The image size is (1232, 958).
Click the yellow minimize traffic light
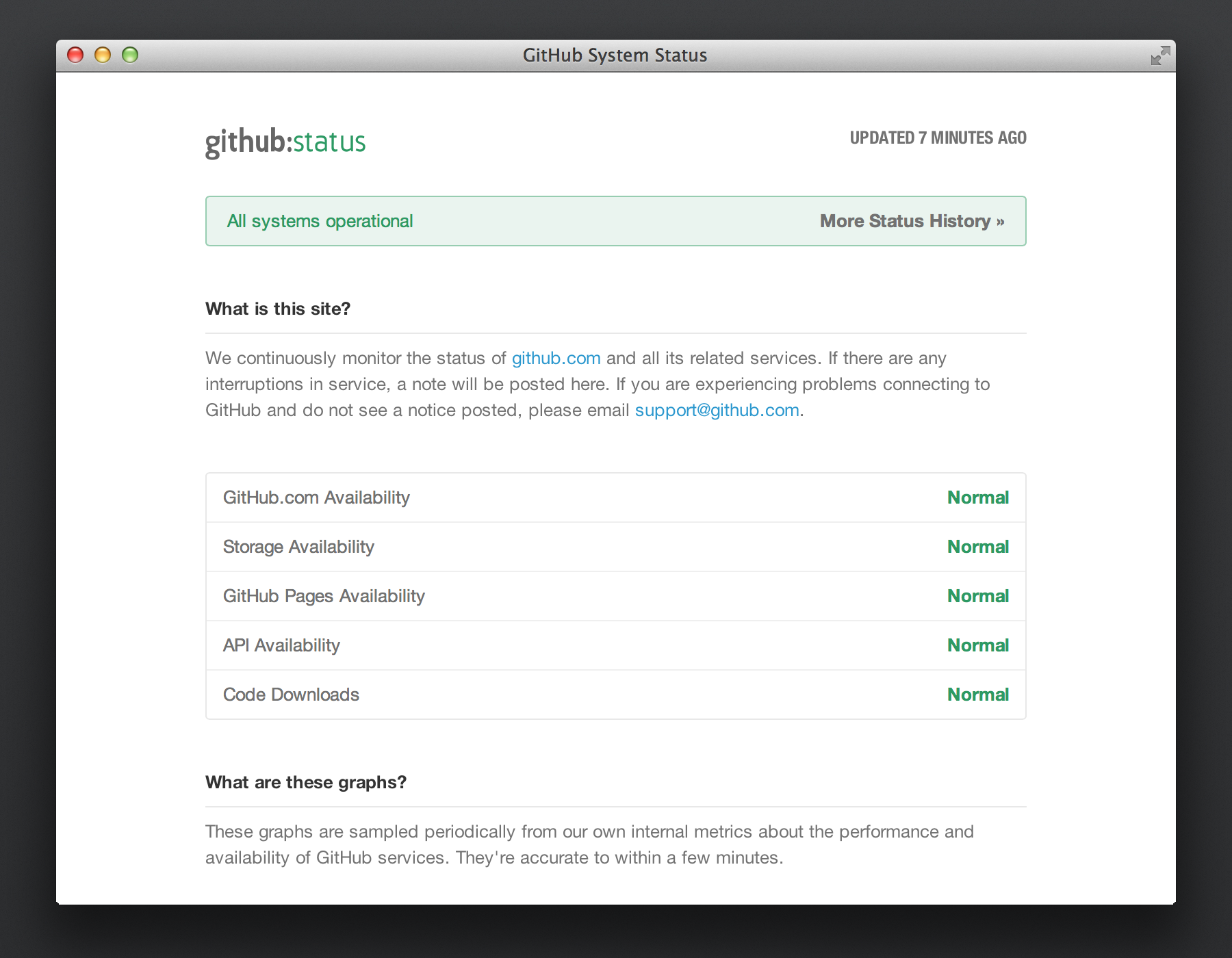pos(103,54)
